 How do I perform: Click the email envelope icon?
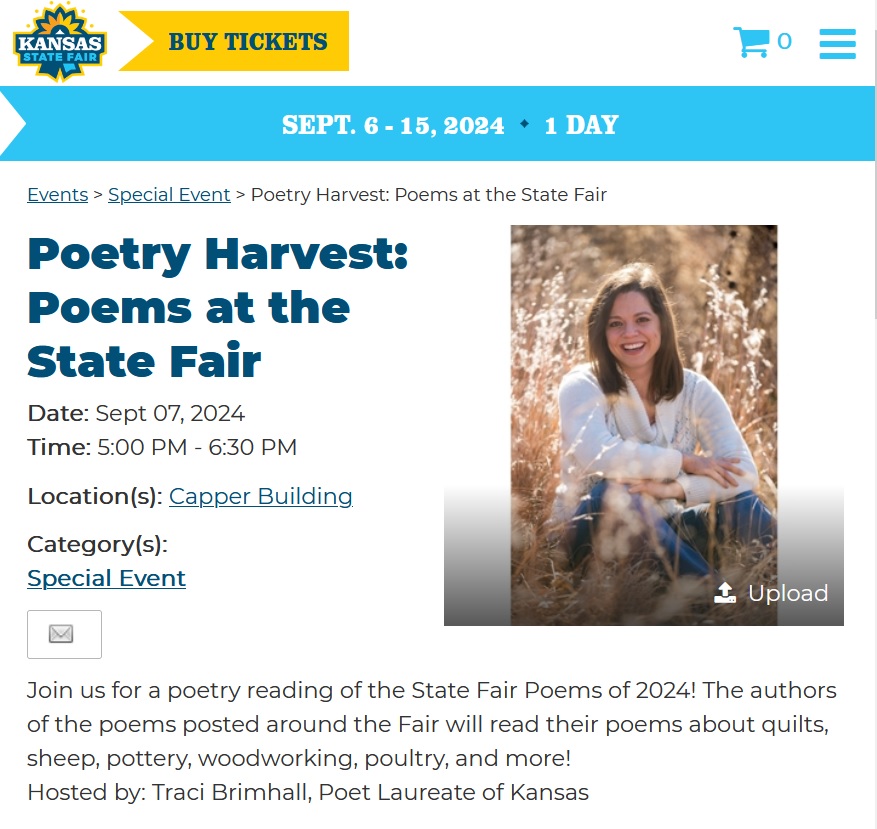(x=64, y=634)
